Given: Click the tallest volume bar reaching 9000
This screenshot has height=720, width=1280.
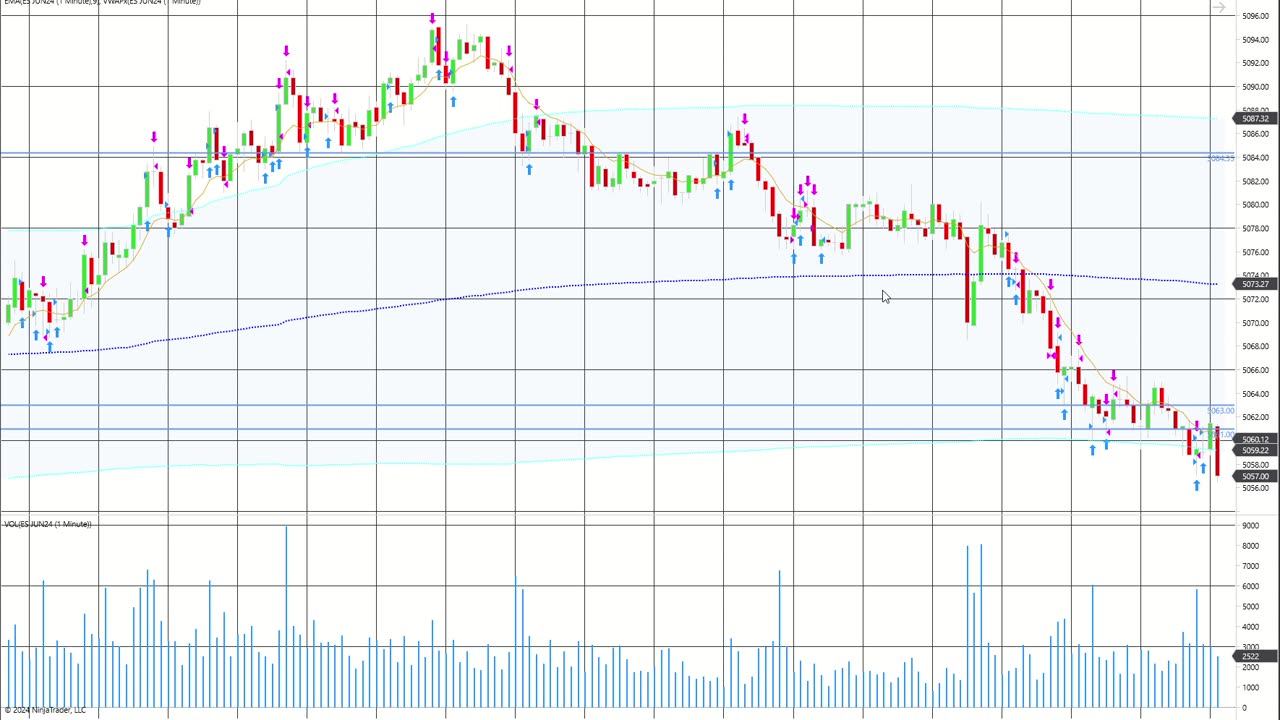Looking at the screenshot, I should tap(286, 616).
